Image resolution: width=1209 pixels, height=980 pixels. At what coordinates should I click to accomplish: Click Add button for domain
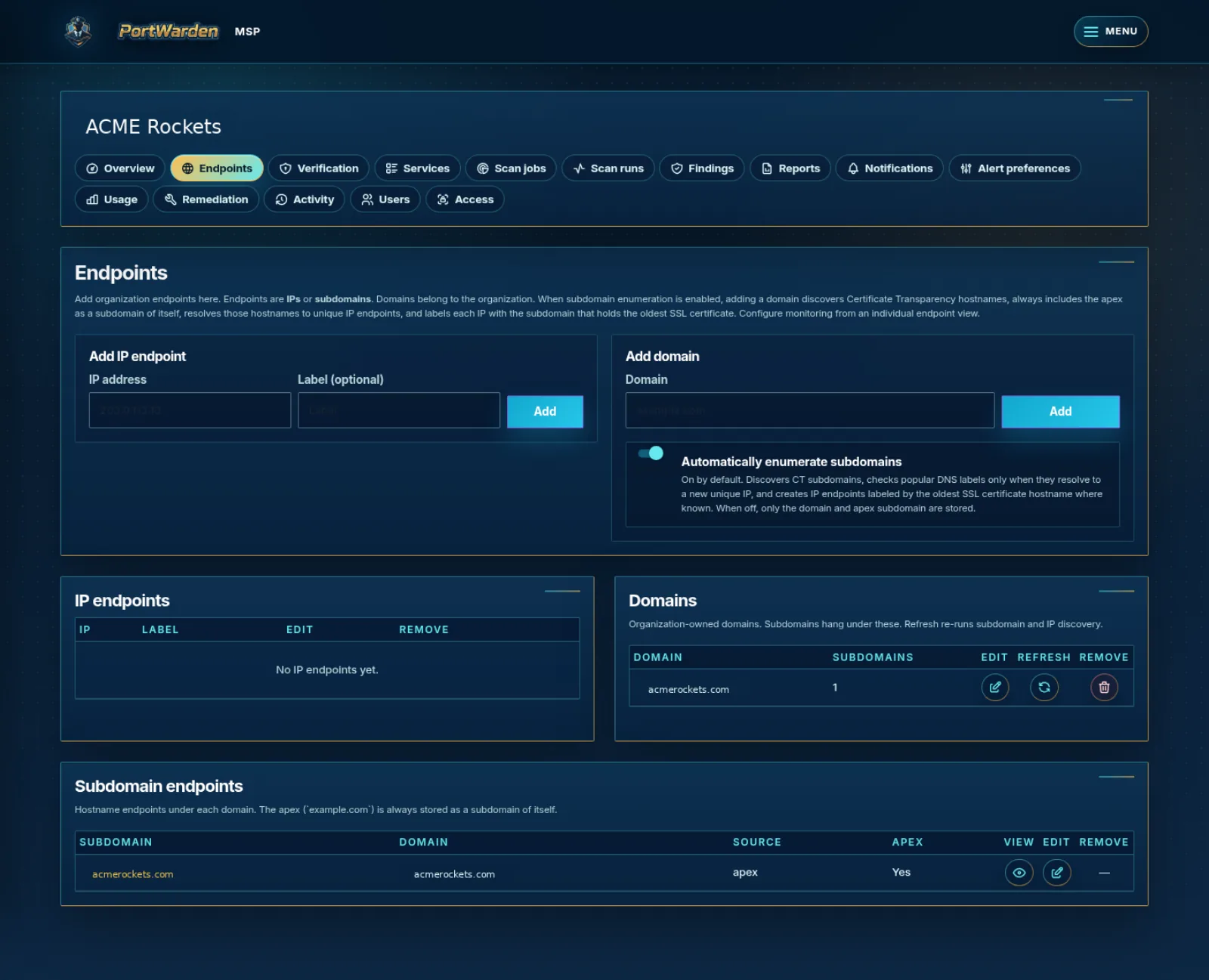tap(1060, 412)
